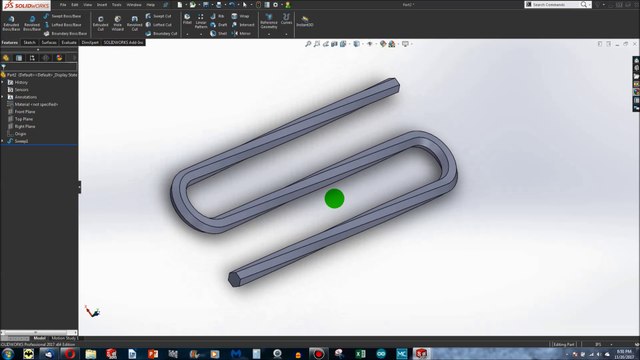Expand the Annotations tree node
Screen dimensions: 640x360
pyautogui.click(x=2, y=97)
